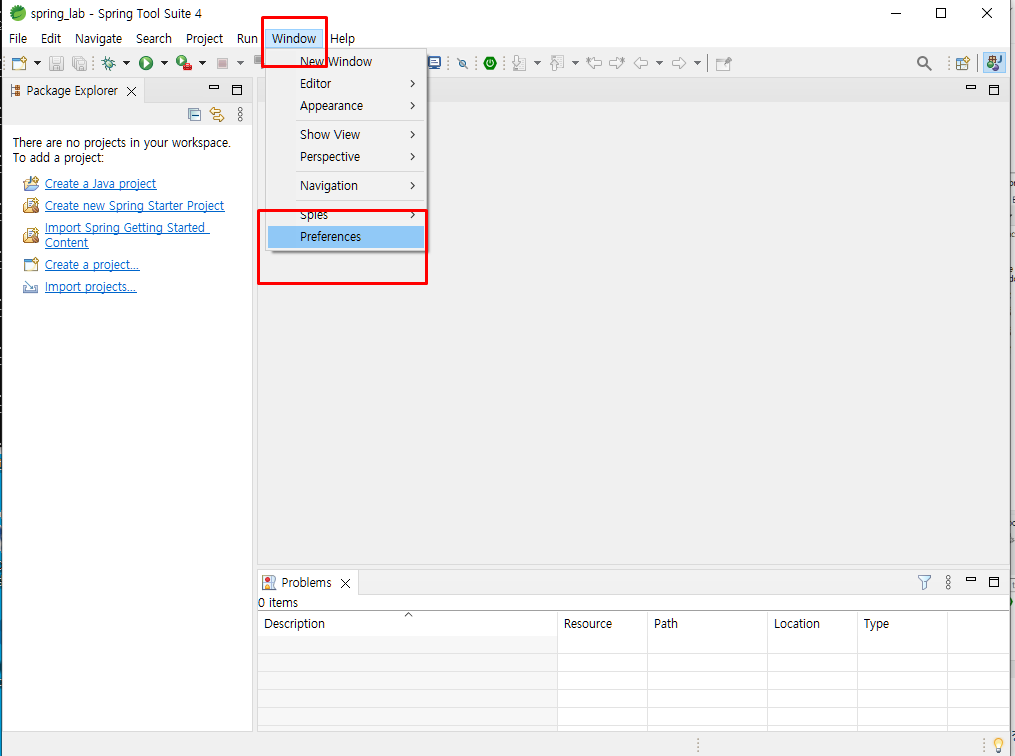This screenshot has height=756, width=1015.
Task: Open the Project menu
Action: [205, 38]
